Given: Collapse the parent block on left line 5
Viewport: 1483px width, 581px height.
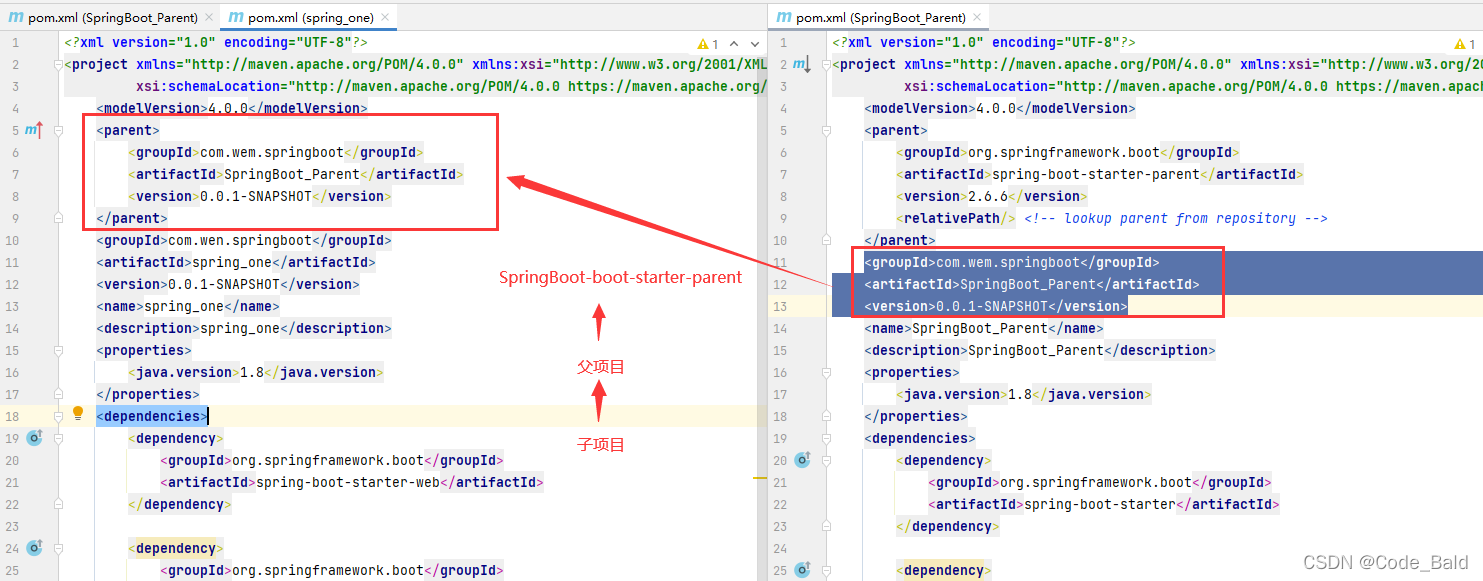Looking at the screenshot, I should point(58,130).
